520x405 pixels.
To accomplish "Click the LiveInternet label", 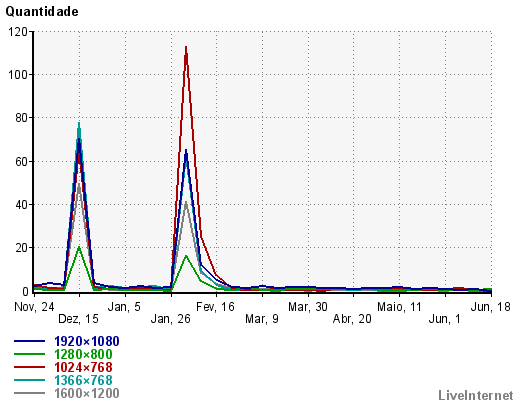I will point(476,395).
